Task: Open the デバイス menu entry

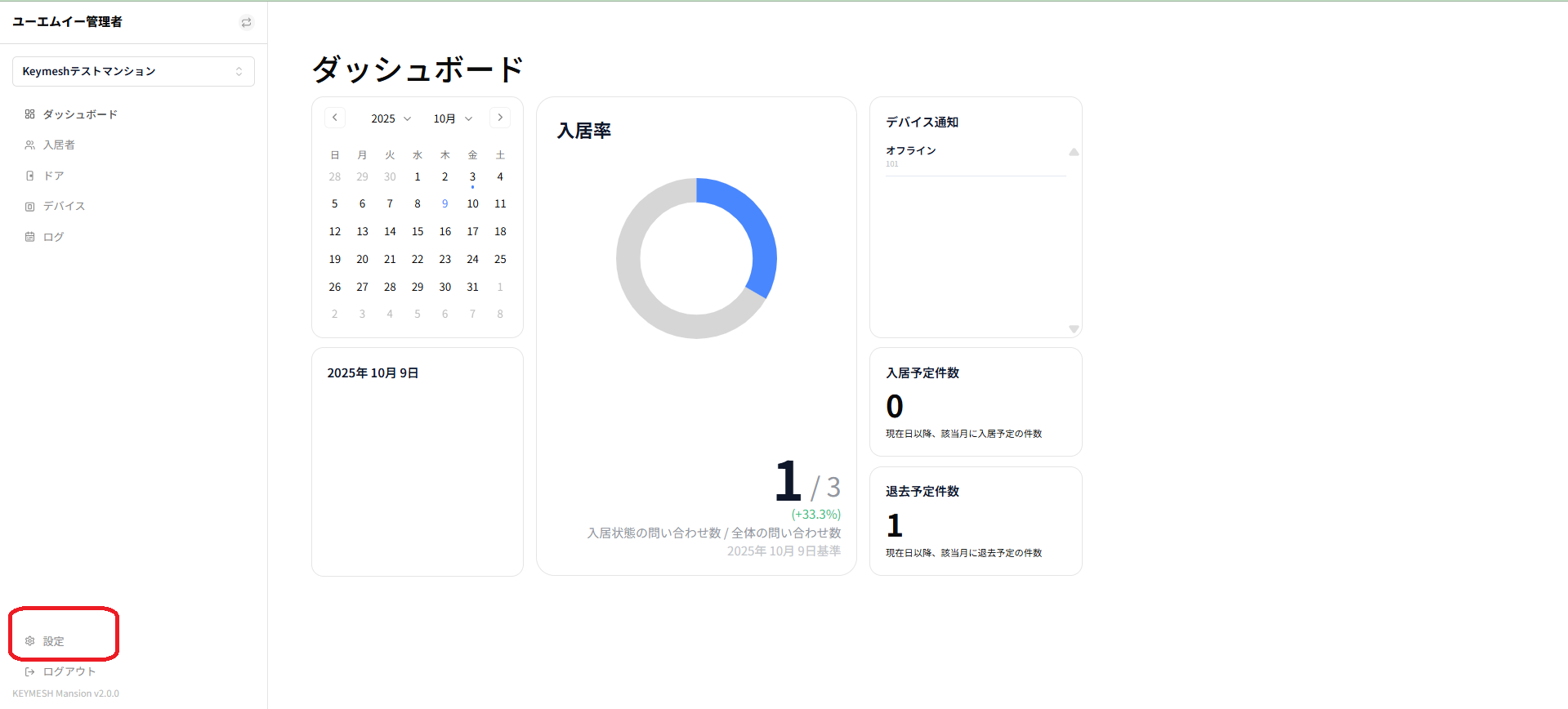Action: (64, 206)
